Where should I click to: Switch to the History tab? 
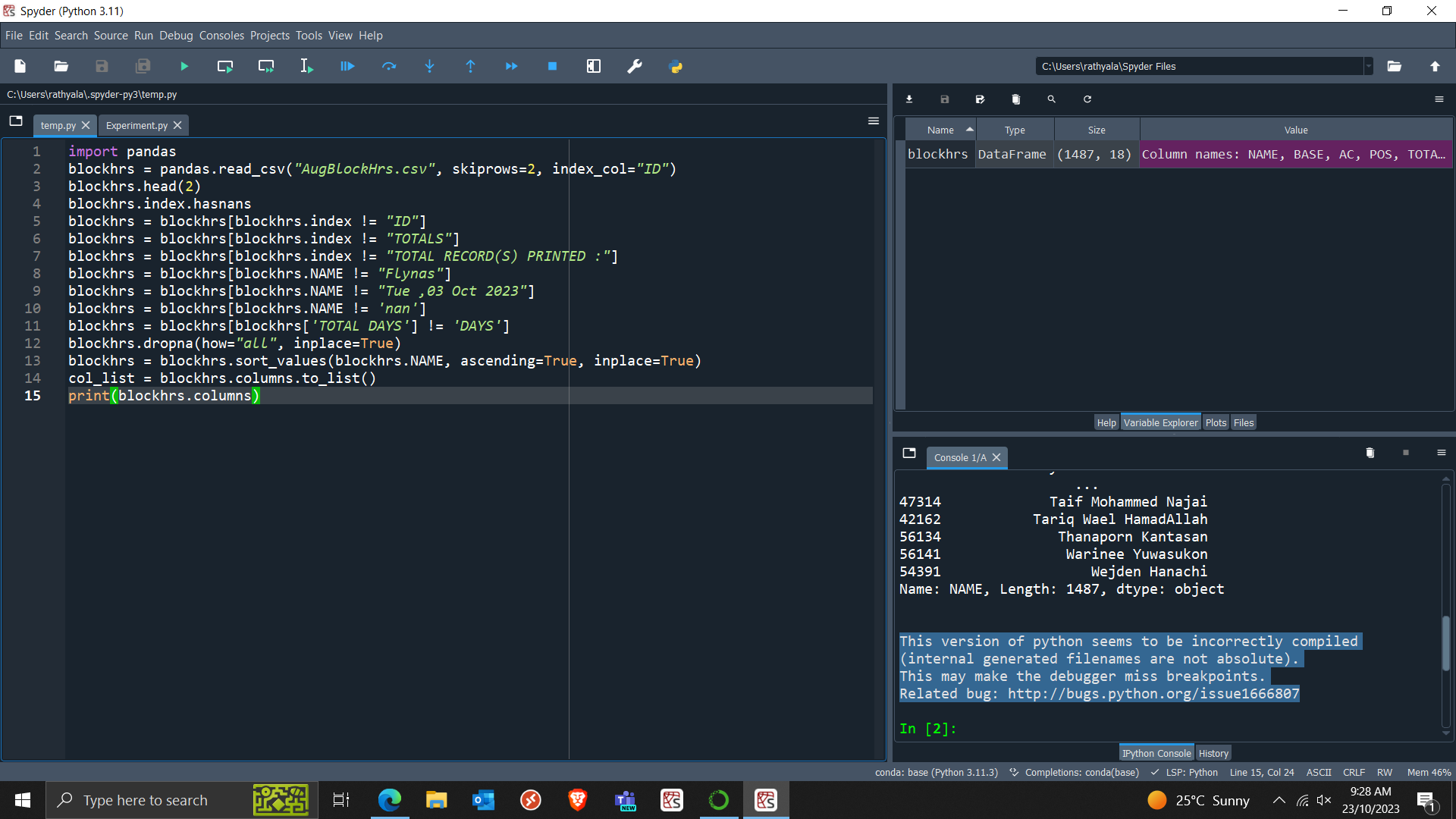(x=1213, y=752)
